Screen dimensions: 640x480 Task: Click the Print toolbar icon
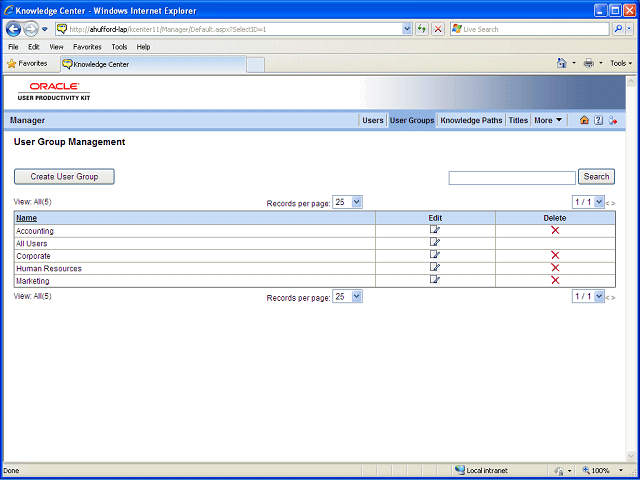(589, 63)
